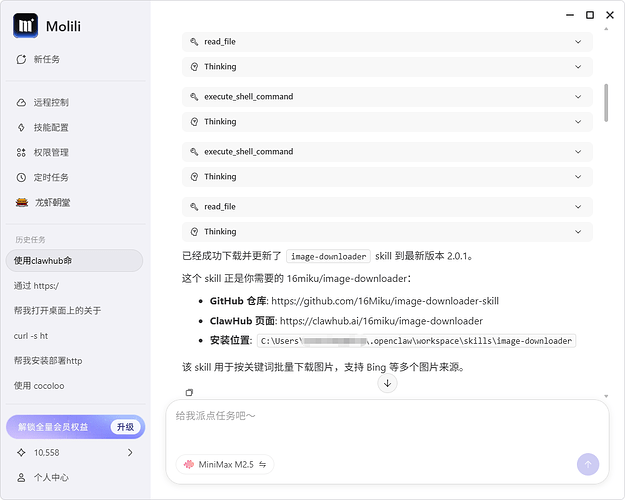The image size is (625, 500).
Task: Open 权限管理 permission management
Action: coord(50,153)
